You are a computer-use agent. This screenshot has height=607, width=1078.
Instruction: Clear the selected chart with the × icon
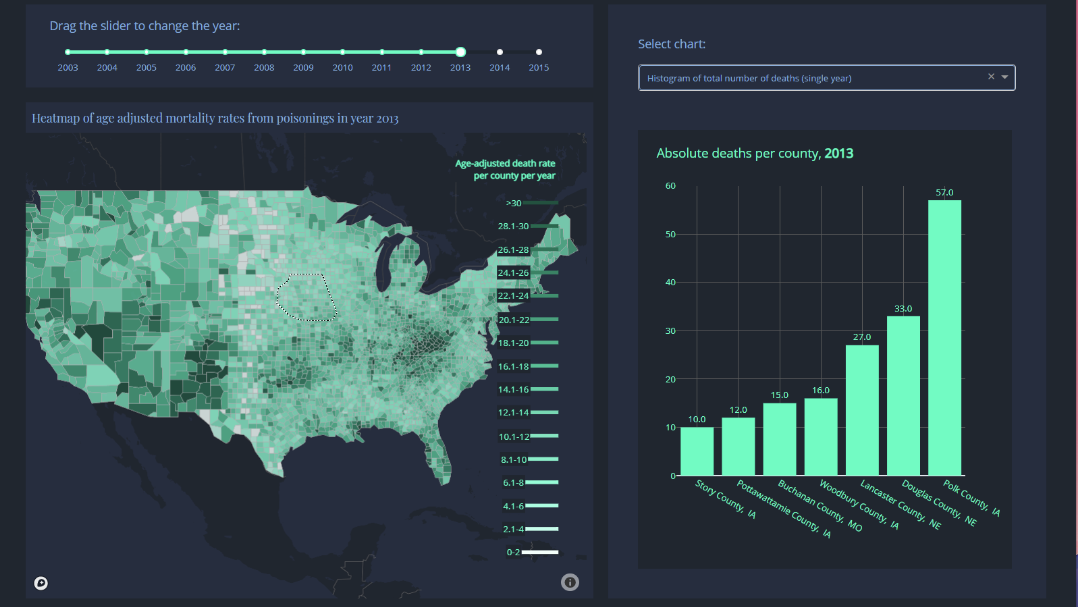pos(991,77)
